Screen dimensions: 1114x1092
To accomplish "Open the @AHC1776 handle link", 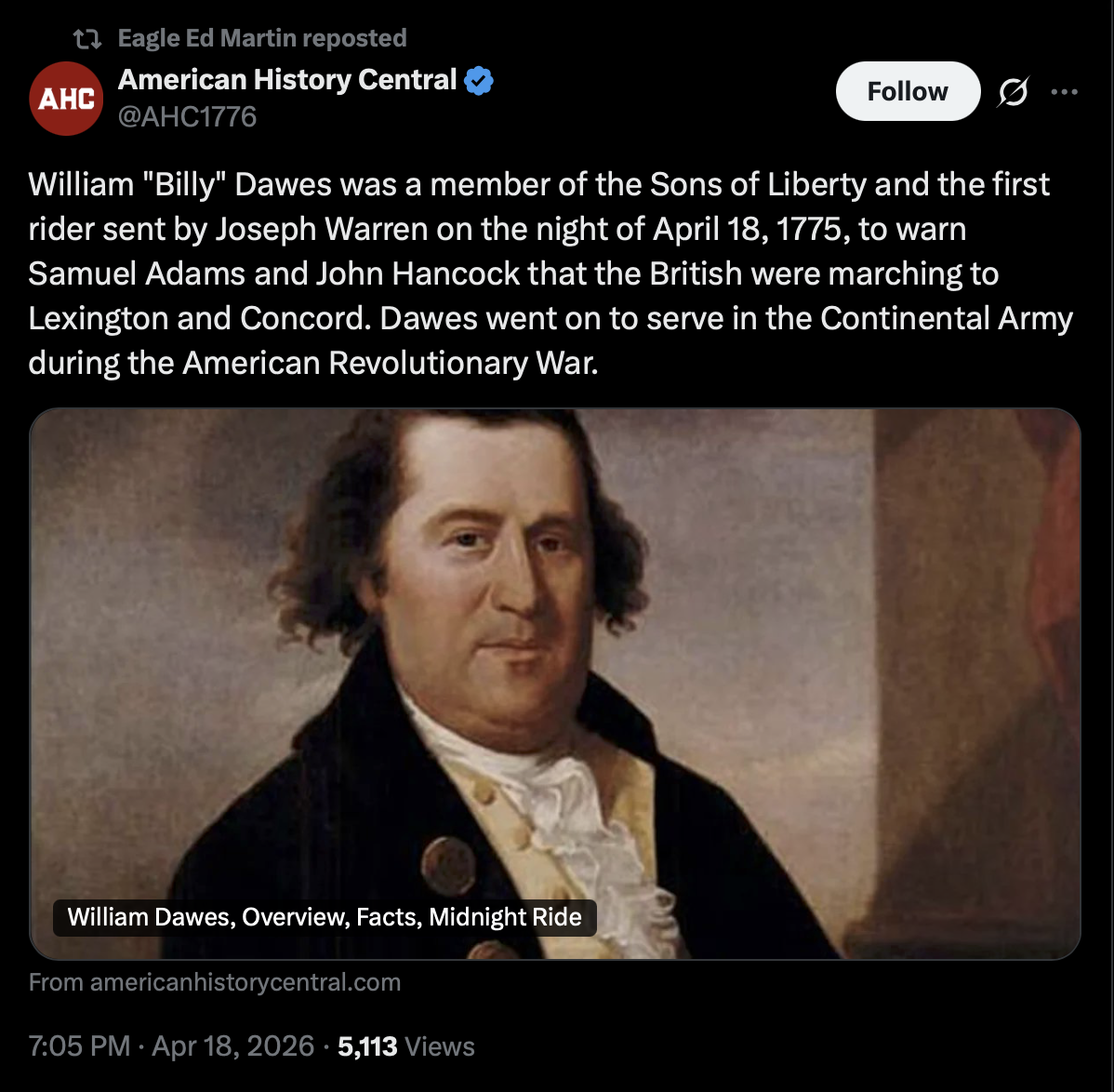I will [x=187, y=116].
